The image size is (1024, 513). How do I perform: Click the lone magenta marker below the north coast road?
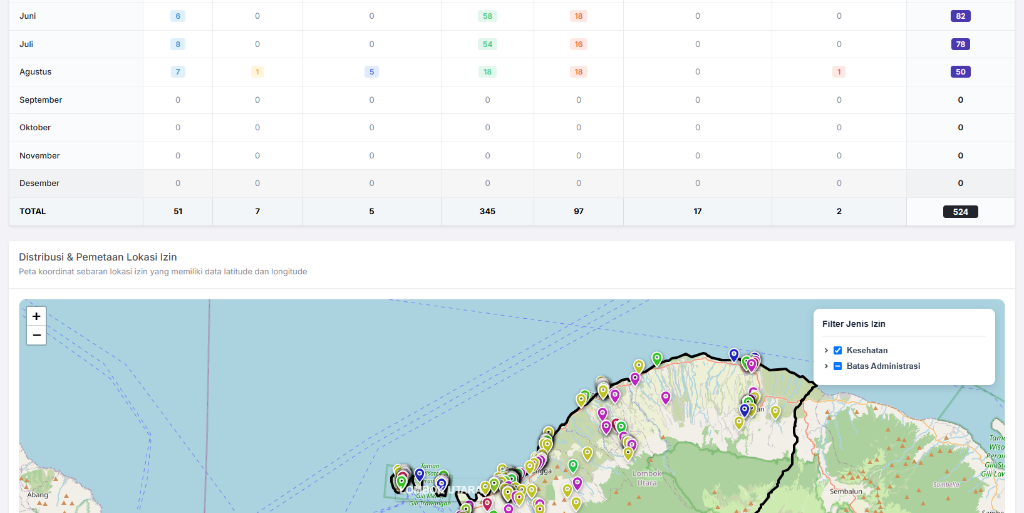665,397
